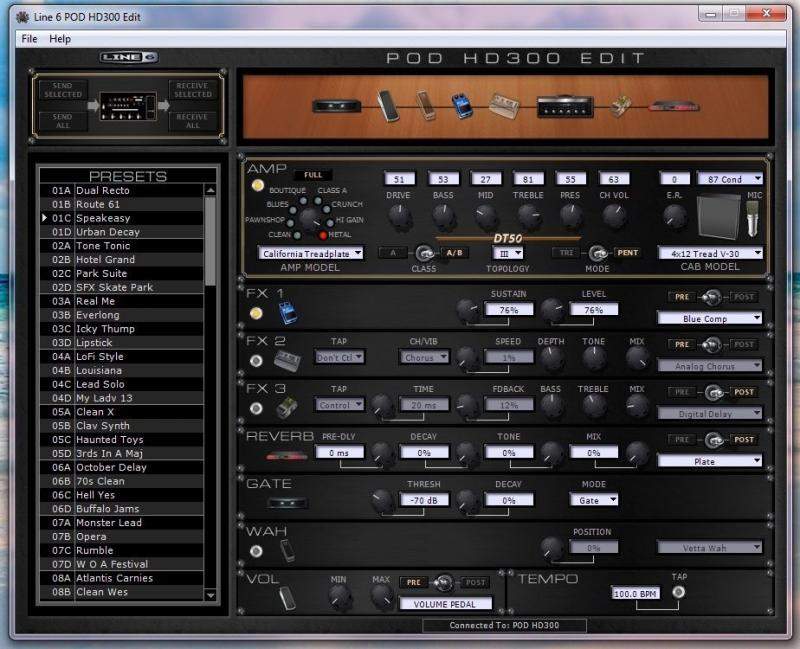
Task: Open the File menu
Action: [29, 39]
